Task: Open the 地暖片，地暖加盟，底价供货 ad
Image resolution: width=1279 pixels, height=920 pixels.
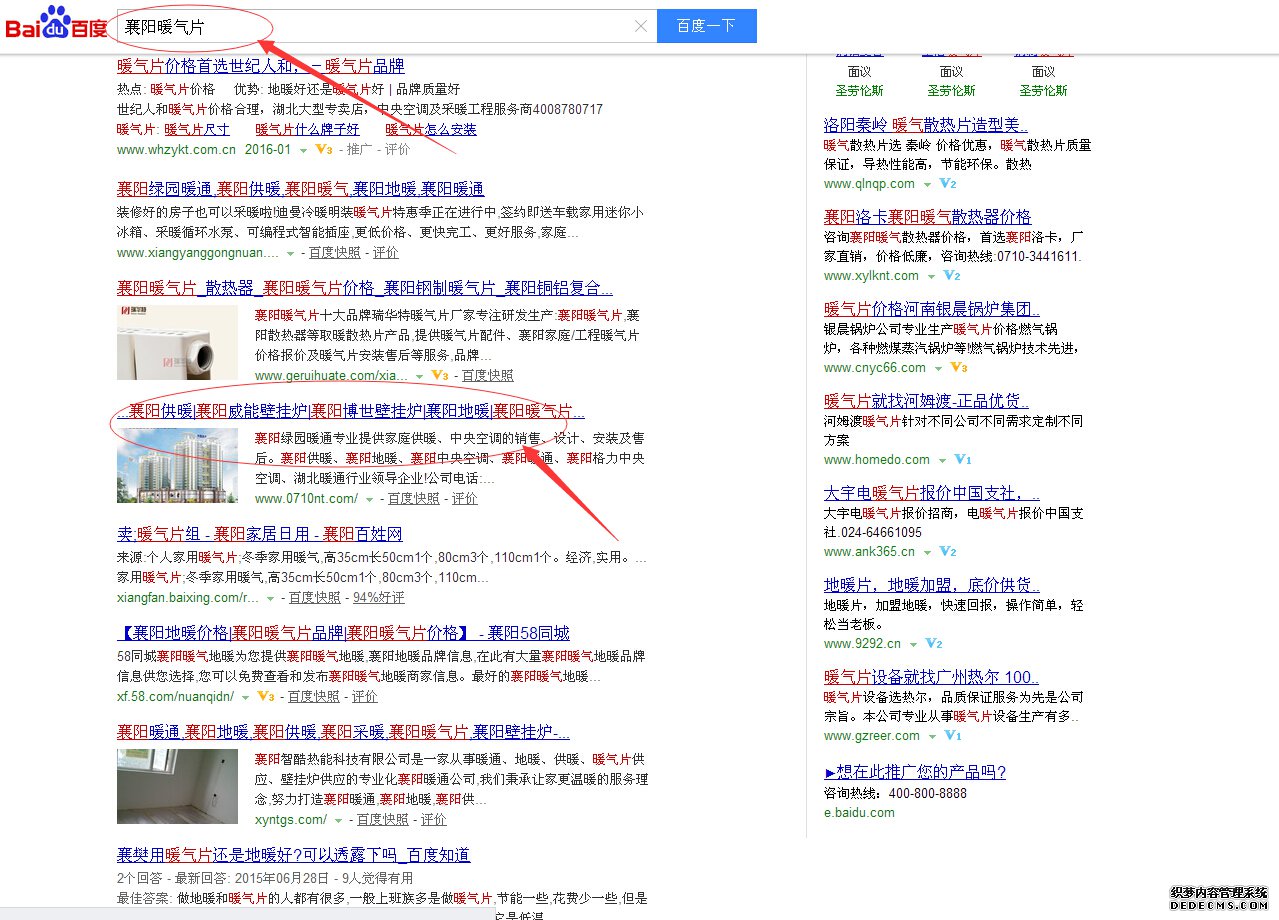Action: (932, 585)
